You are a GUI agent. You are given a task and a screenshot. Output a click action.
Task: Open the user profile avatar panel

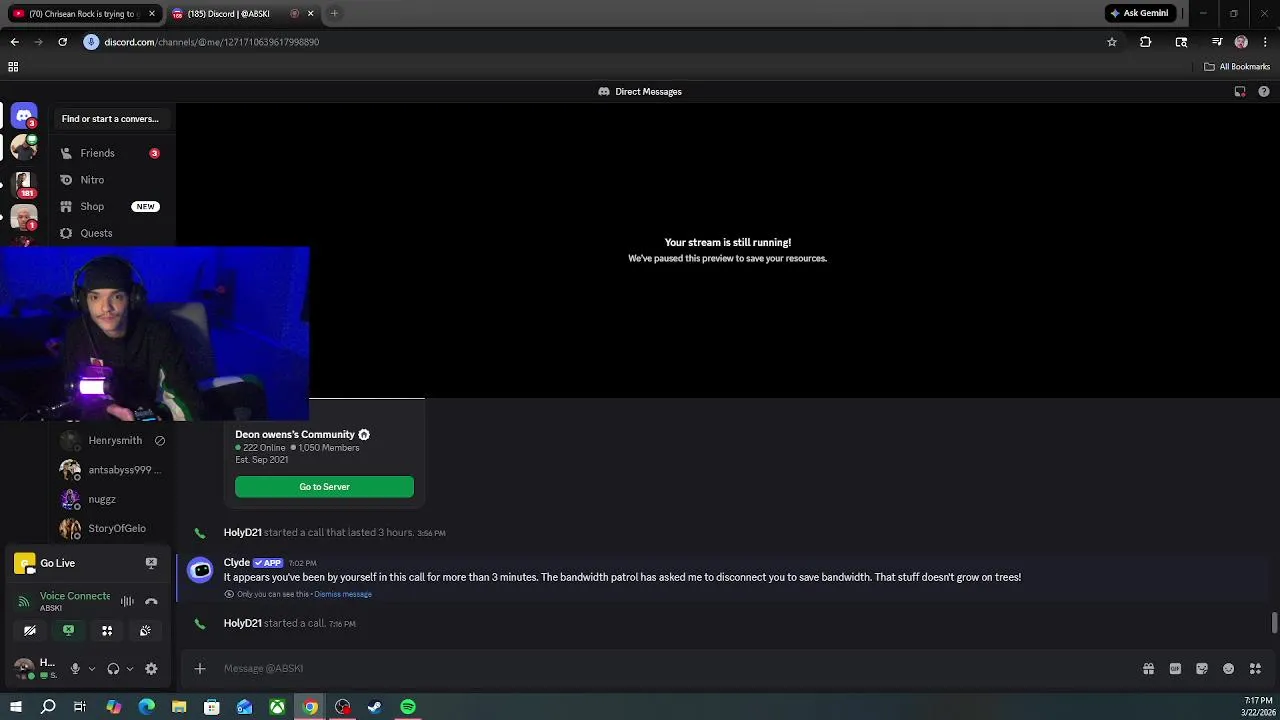tap(24, 668)
